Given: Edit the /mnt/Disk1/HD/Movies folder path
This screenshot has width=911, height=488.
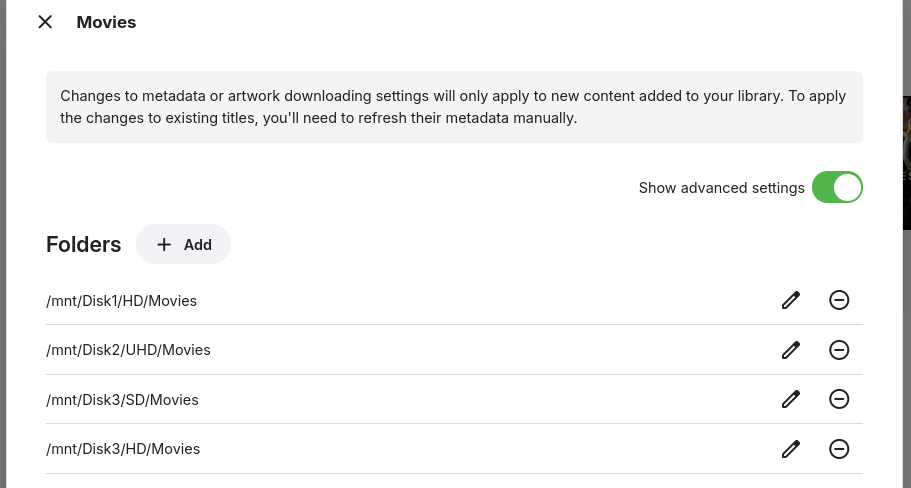Looking at the screenshot, I should pyautogui.click(x=790, y=300).
